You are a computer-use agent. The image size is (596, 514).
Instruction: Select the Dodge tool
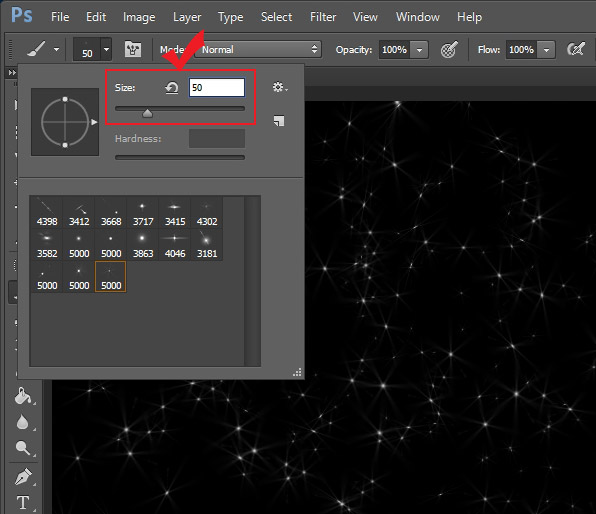[x=23, y=448]
